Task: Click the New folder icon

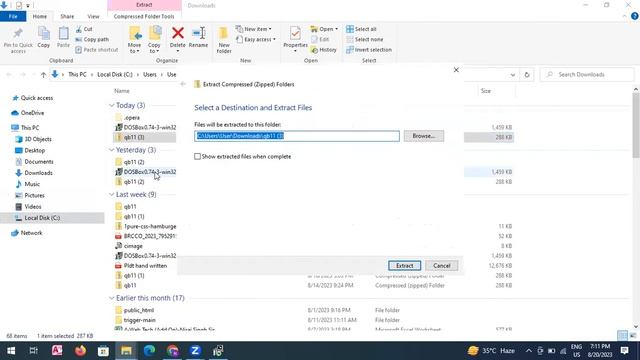Action: click(224, 33)
